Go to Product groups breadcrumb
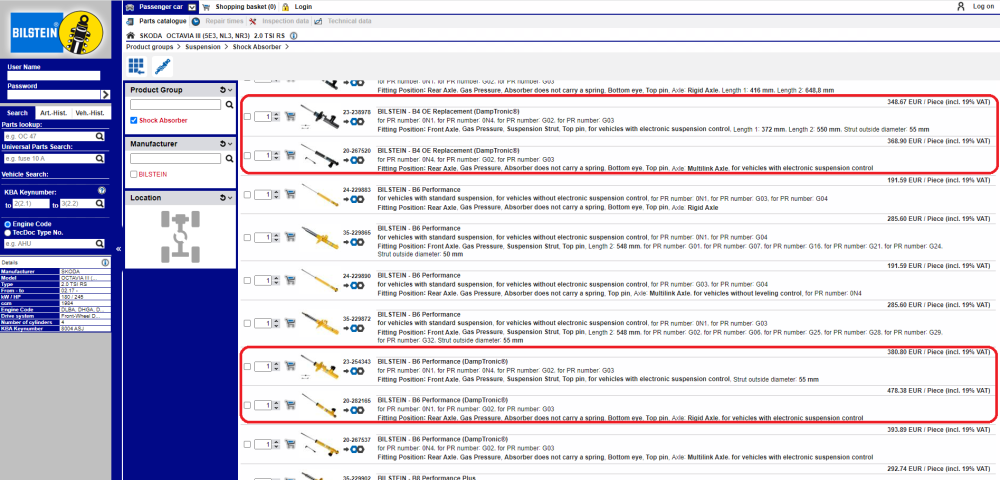Image resolution: width=1000 pixels, height=480 pixels. (150, 47)
